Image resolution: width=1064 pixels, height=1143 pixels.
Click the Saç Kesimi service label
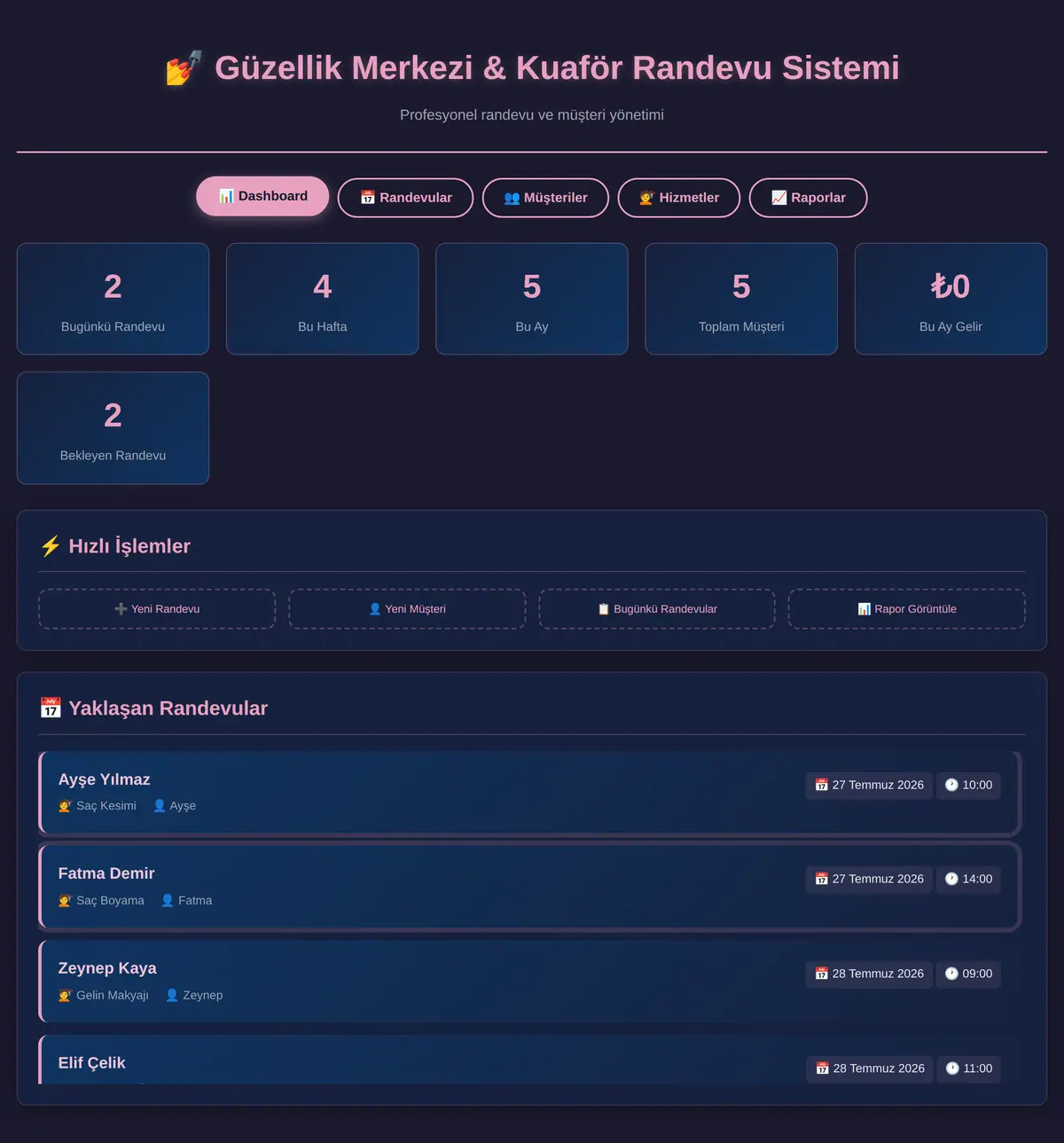[x=106, y=806]
